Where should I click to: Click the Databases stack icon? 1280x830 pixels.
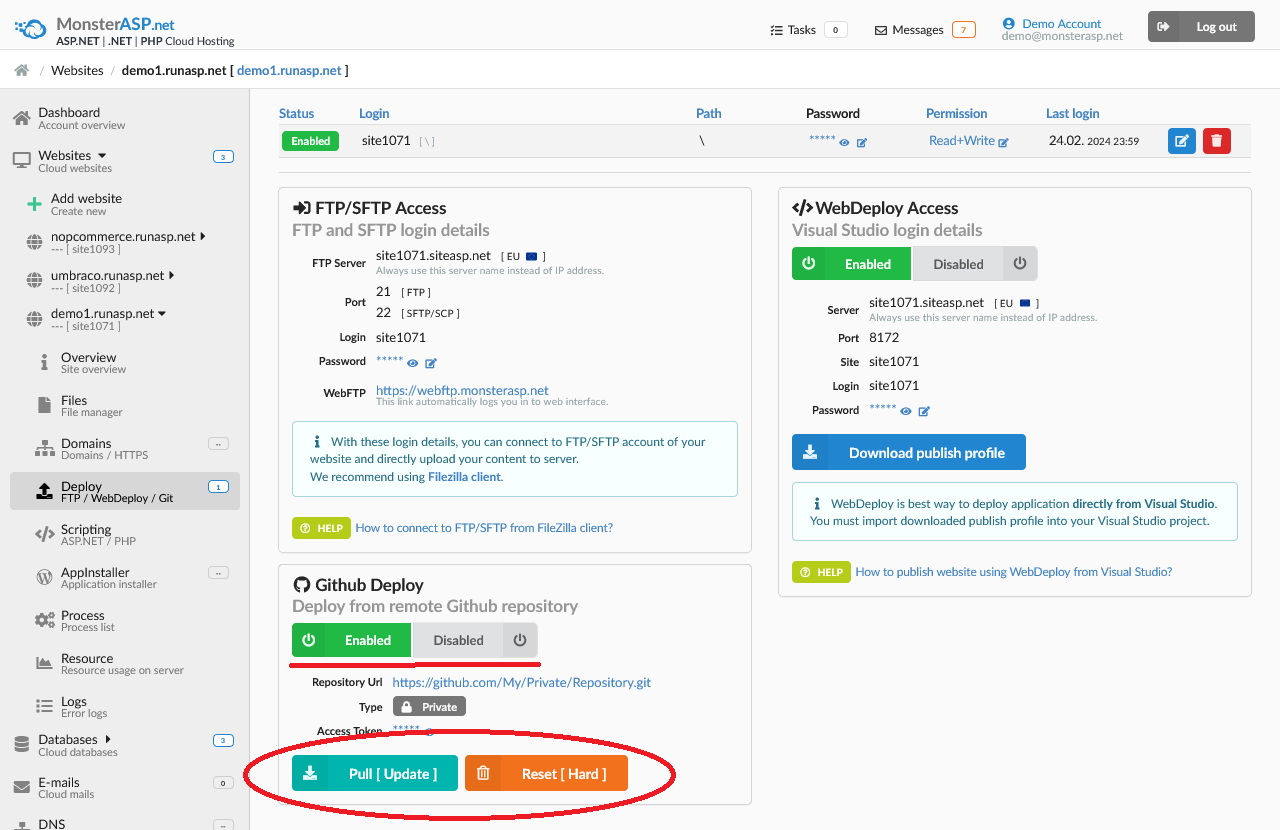[22, 745]
